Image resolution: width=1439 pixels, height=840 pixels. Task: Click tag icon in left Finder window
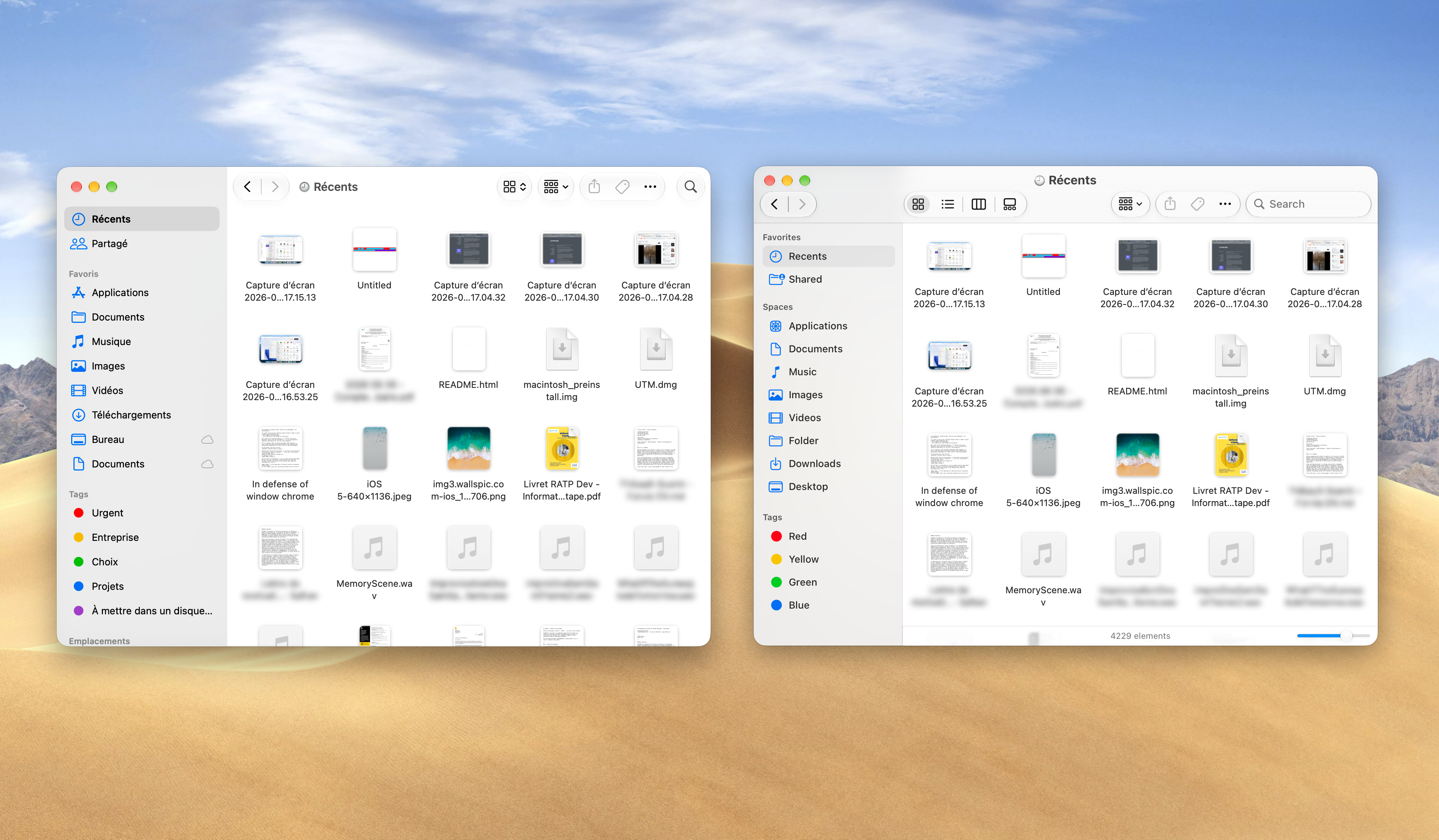pyautogui.click(x=622, y=187)
